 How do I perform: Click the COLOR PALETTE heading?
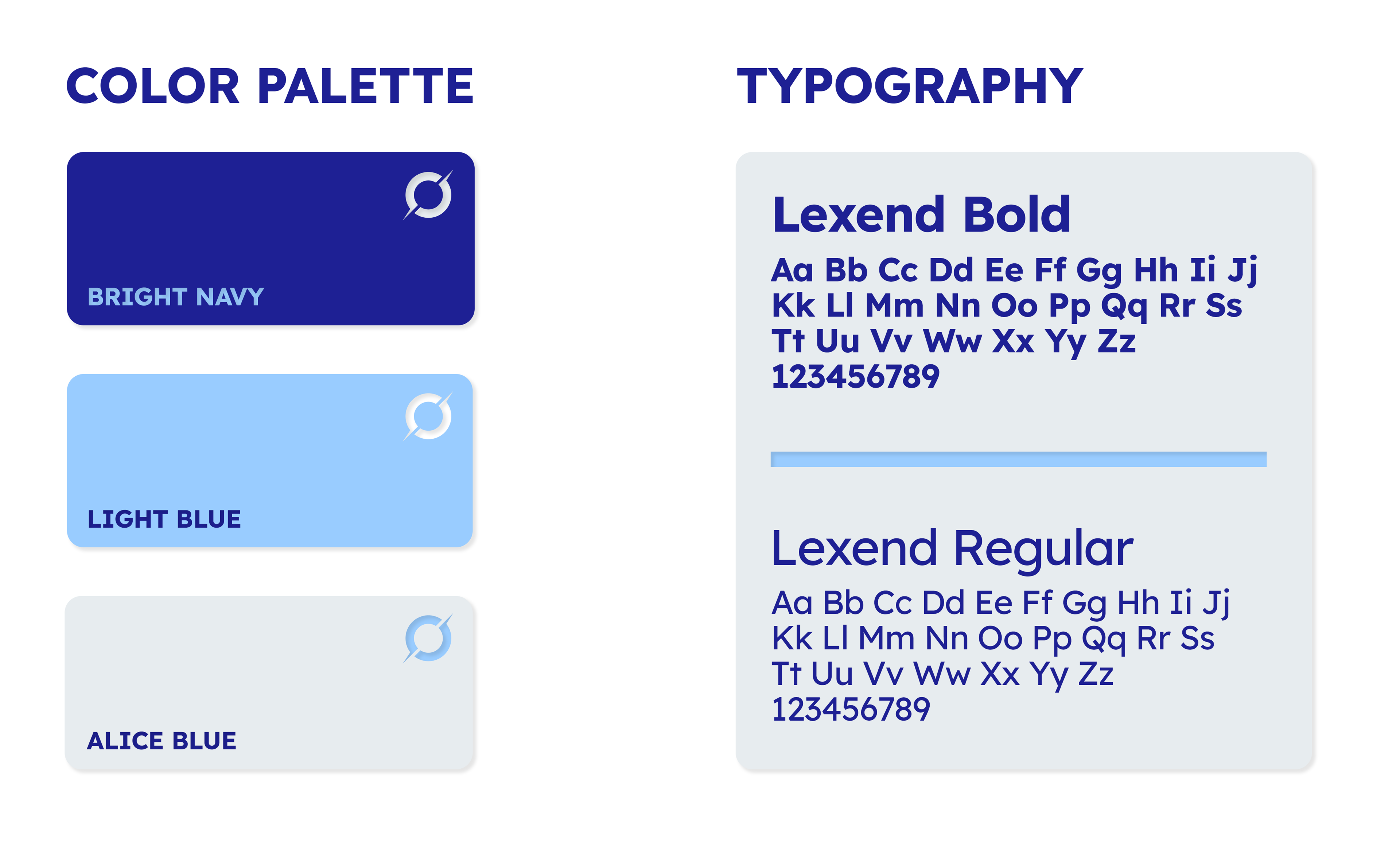pyautogui.click(x=270, y=86)
